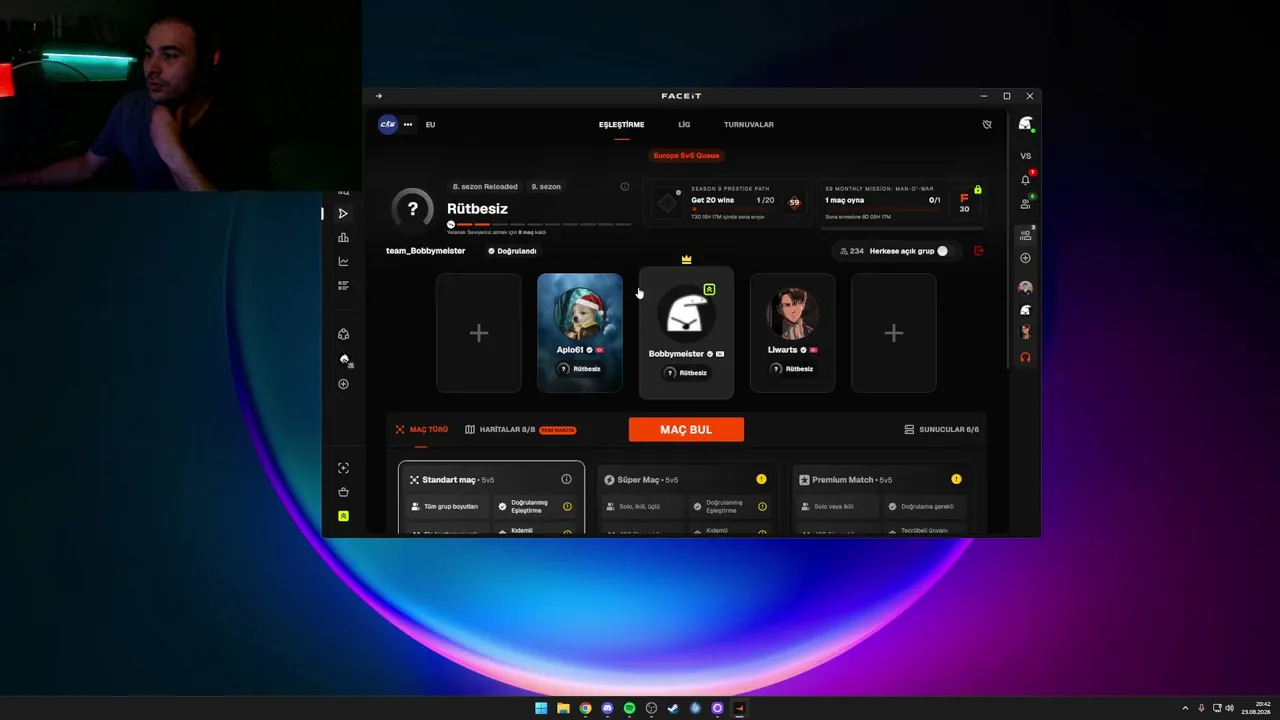Screen dimensions: 1280x720
Task: Click the red leave group icon
Action: coord(979,251)
